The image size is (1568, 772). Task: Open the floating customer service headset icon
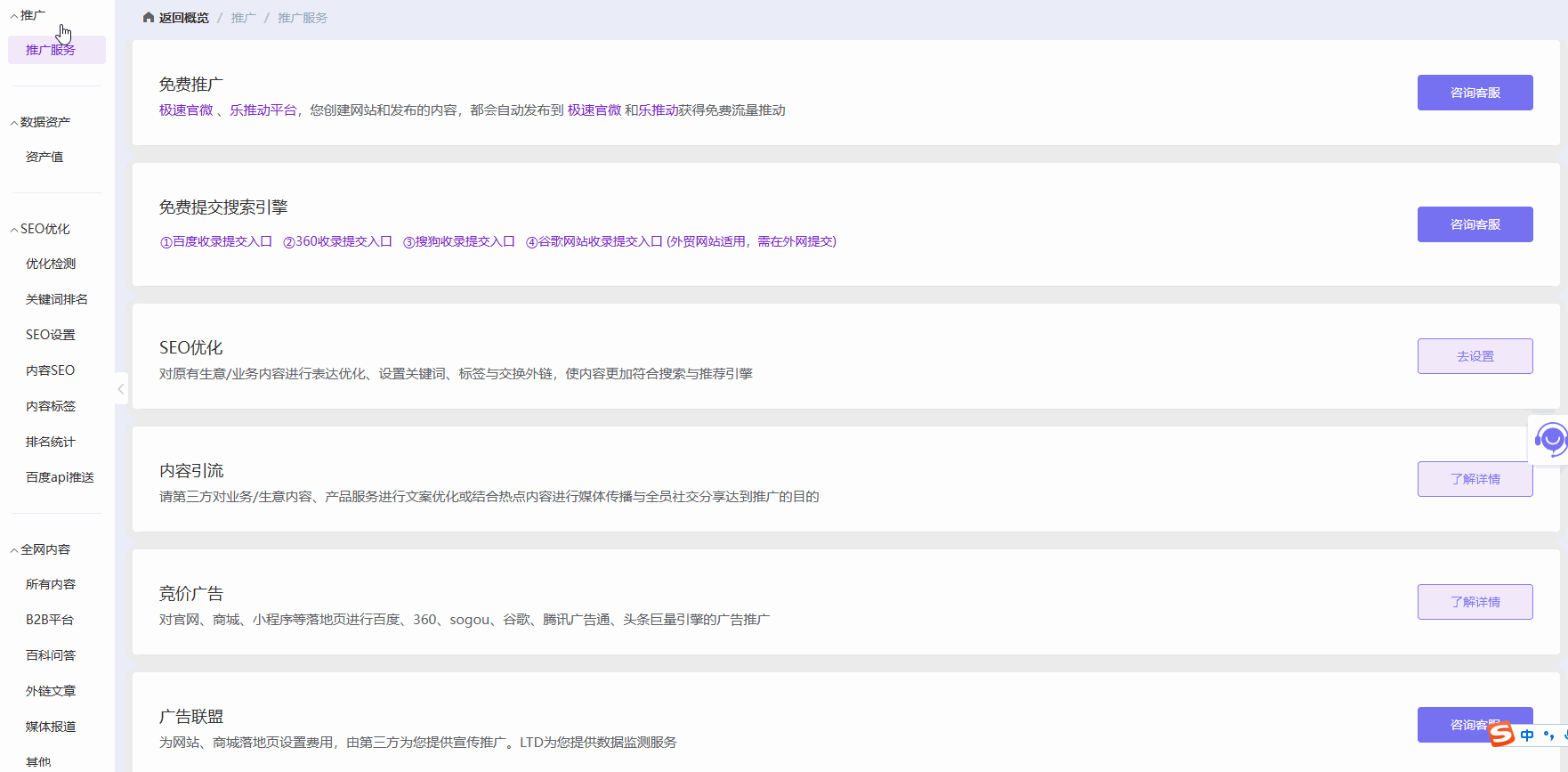(1551, 439)
